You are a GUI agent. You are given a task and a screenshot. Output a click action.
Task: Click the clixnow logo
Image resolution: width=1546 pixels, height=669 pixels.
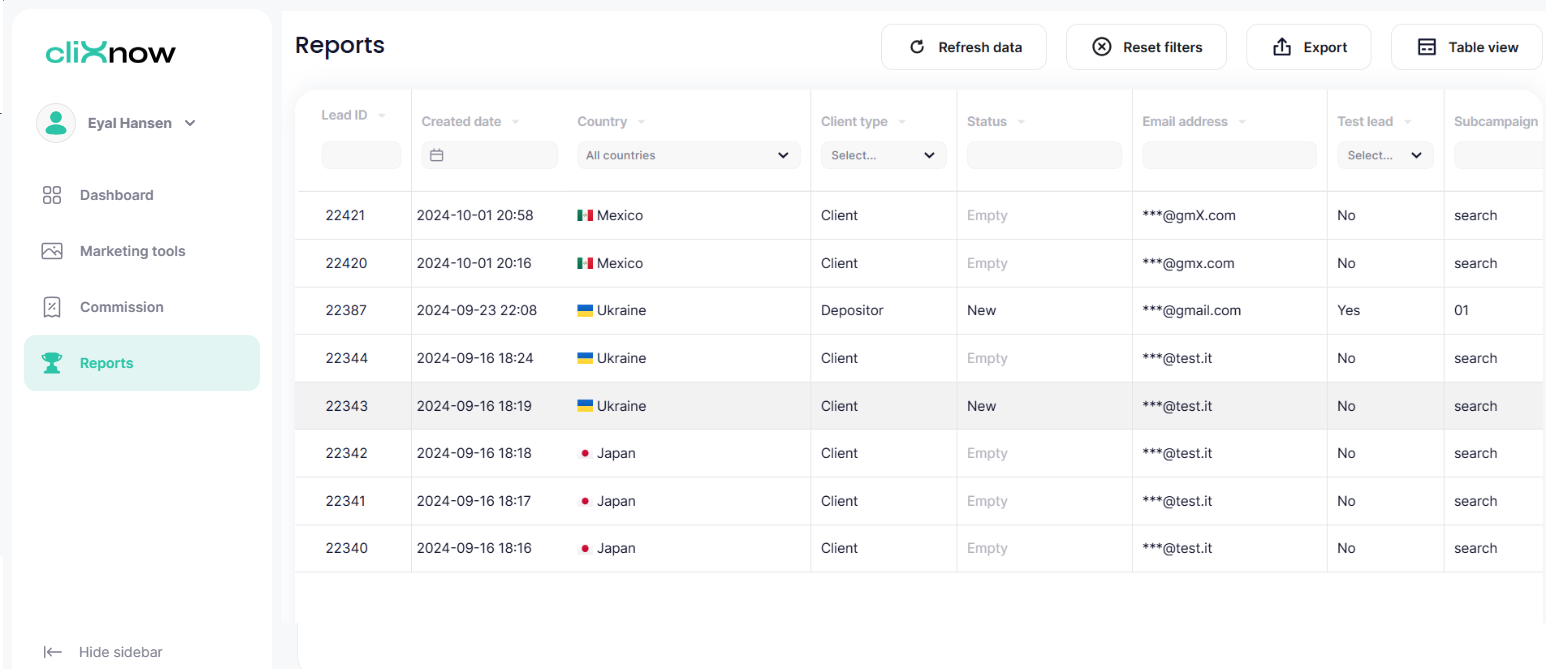[x=110, y=53]
